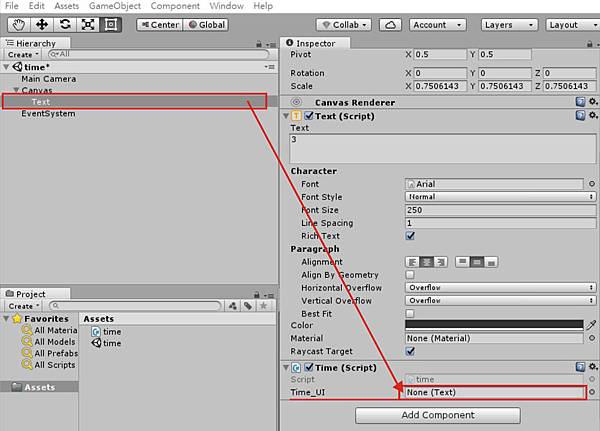This screenshot has height=431, width=600.
Task: Enable Align By Geometry checkbox
Action: pyautogui.click(x=410, y=275)
